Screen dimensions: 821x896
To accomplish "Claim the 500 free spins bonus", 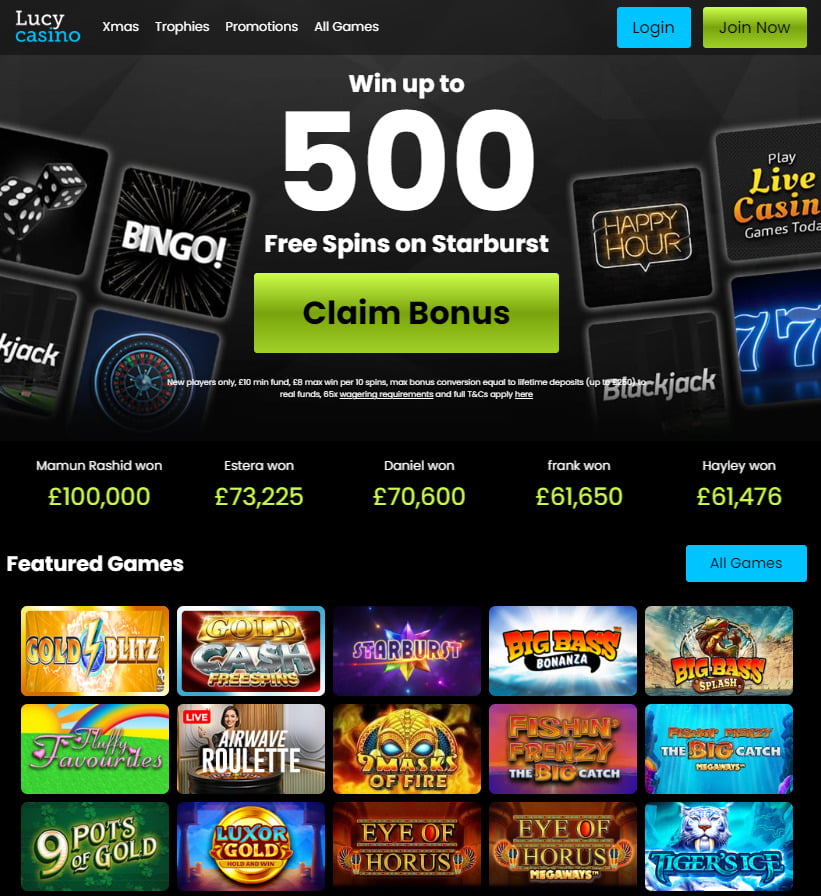I will click(x=406, y=313).
